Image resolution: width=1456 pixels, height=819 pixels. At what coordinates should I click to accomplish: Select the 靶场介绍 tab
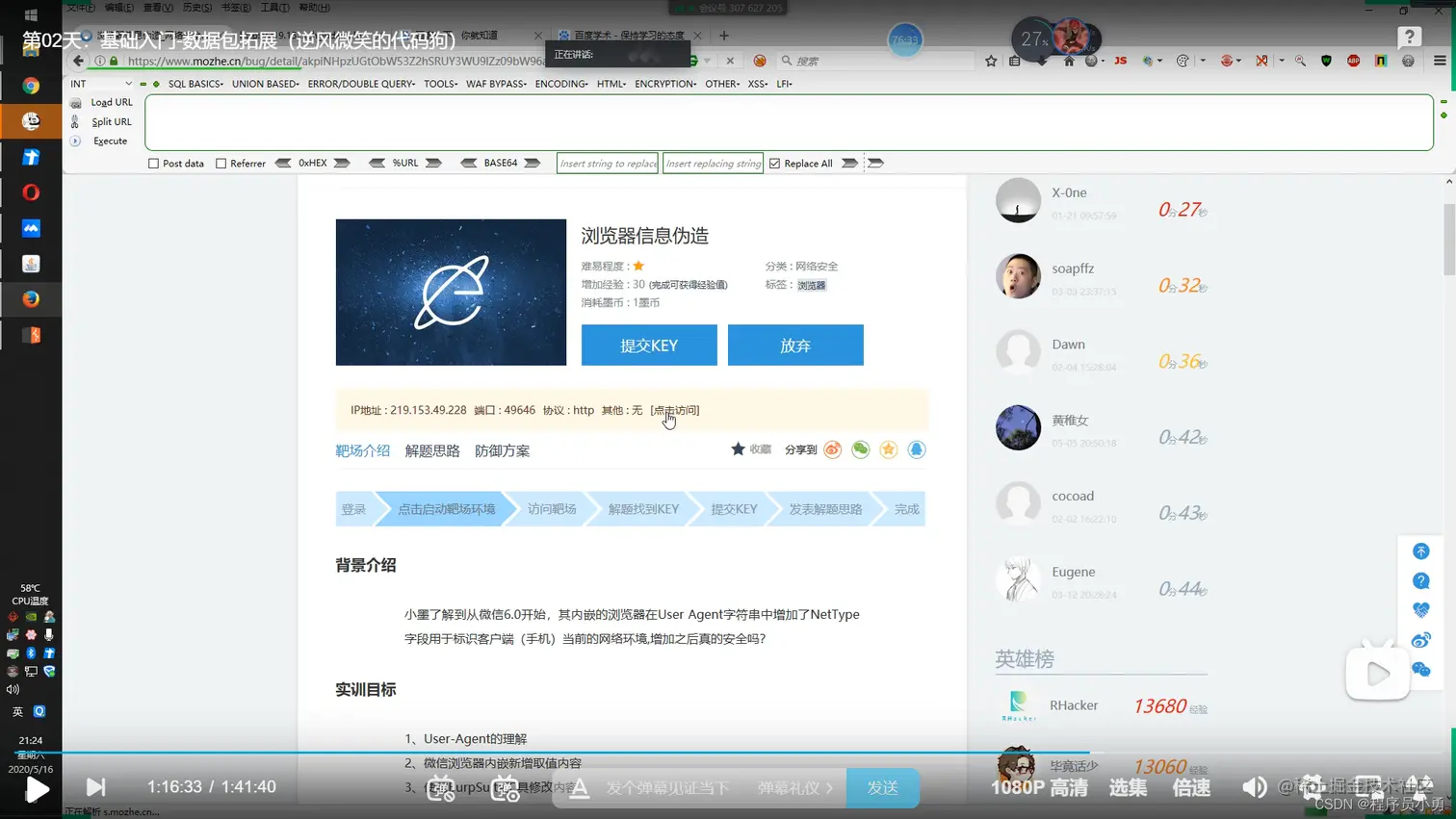point(363,450)
